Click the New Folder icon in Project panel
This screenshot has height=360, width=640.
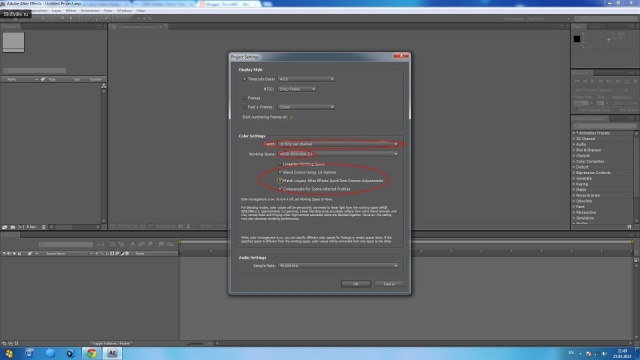pos(13,227)
